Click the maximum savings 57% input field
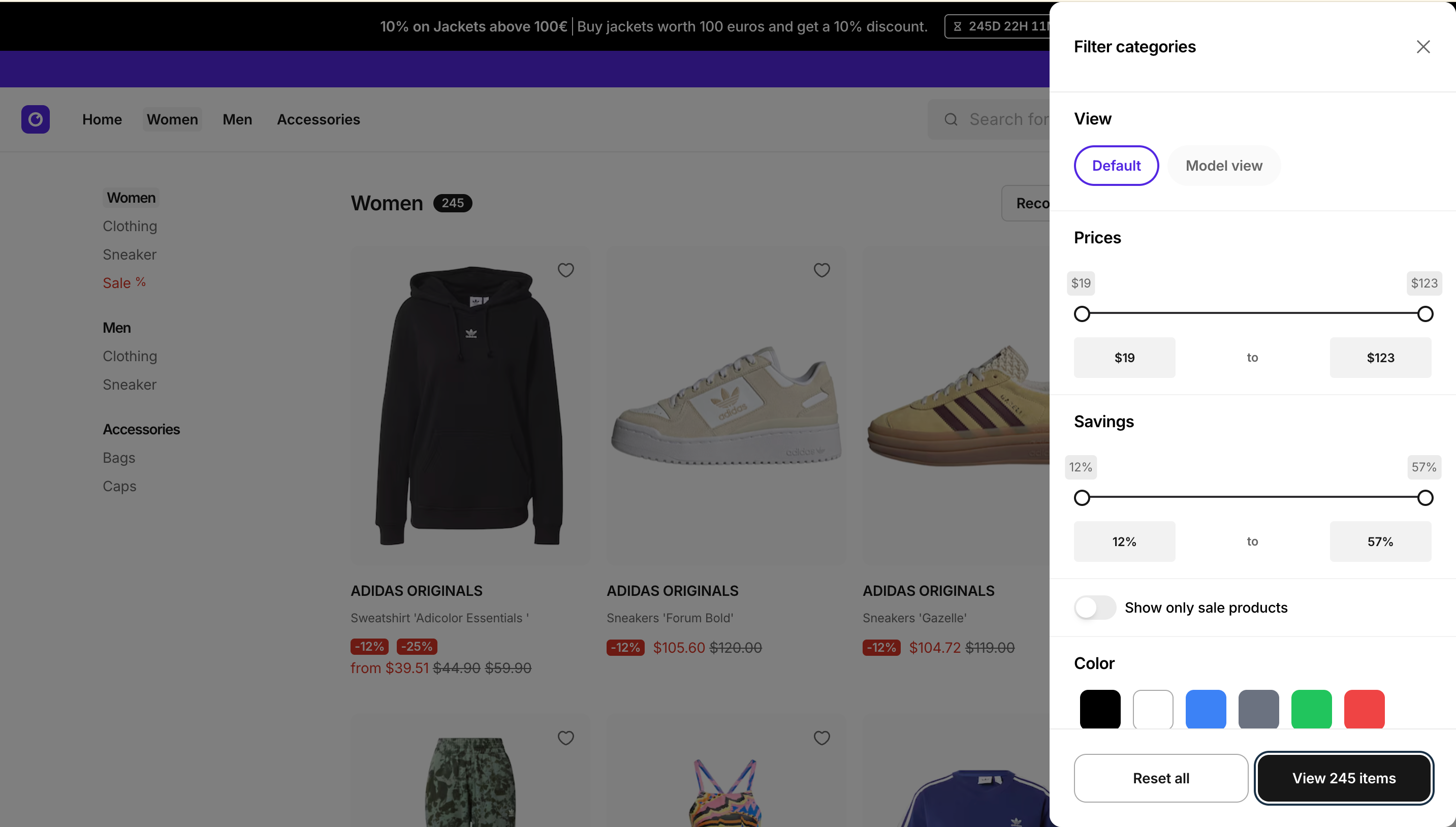 point(1380,542)
